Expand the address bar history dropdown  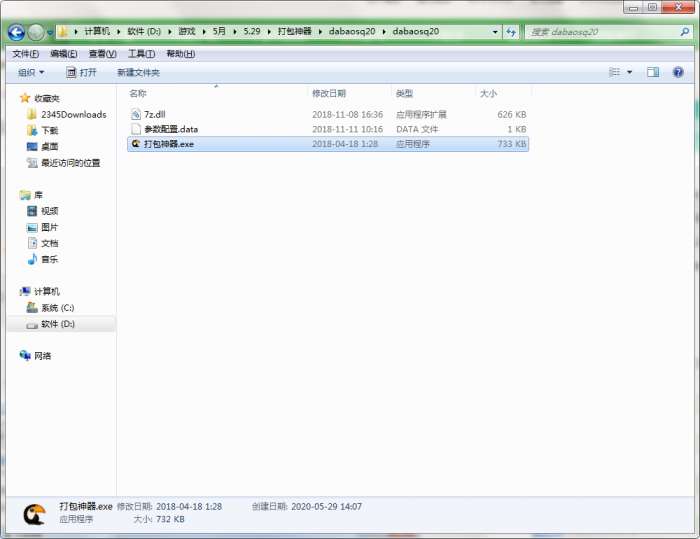click(x=495, y=32)
